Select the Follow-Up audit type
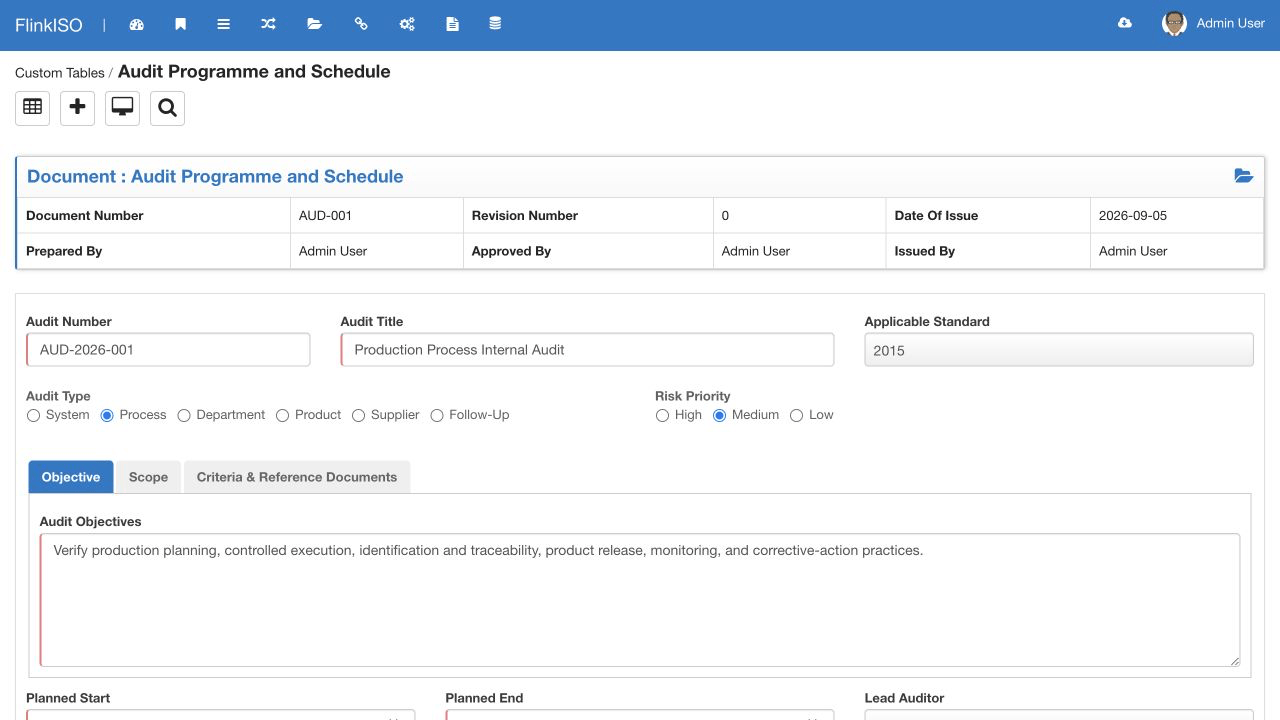 437,415
